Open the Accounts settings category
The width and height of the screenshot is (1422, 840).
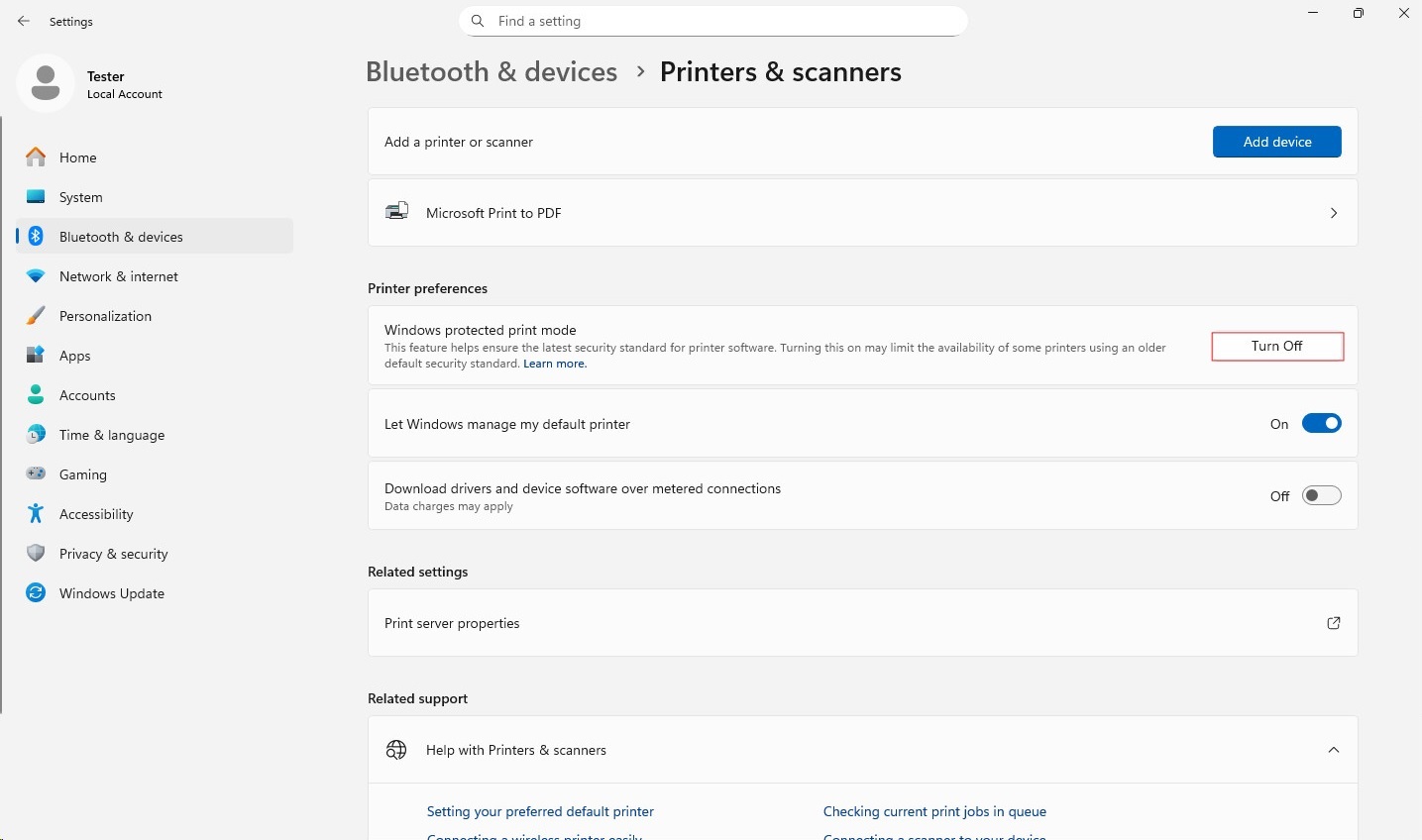[155, 395]
